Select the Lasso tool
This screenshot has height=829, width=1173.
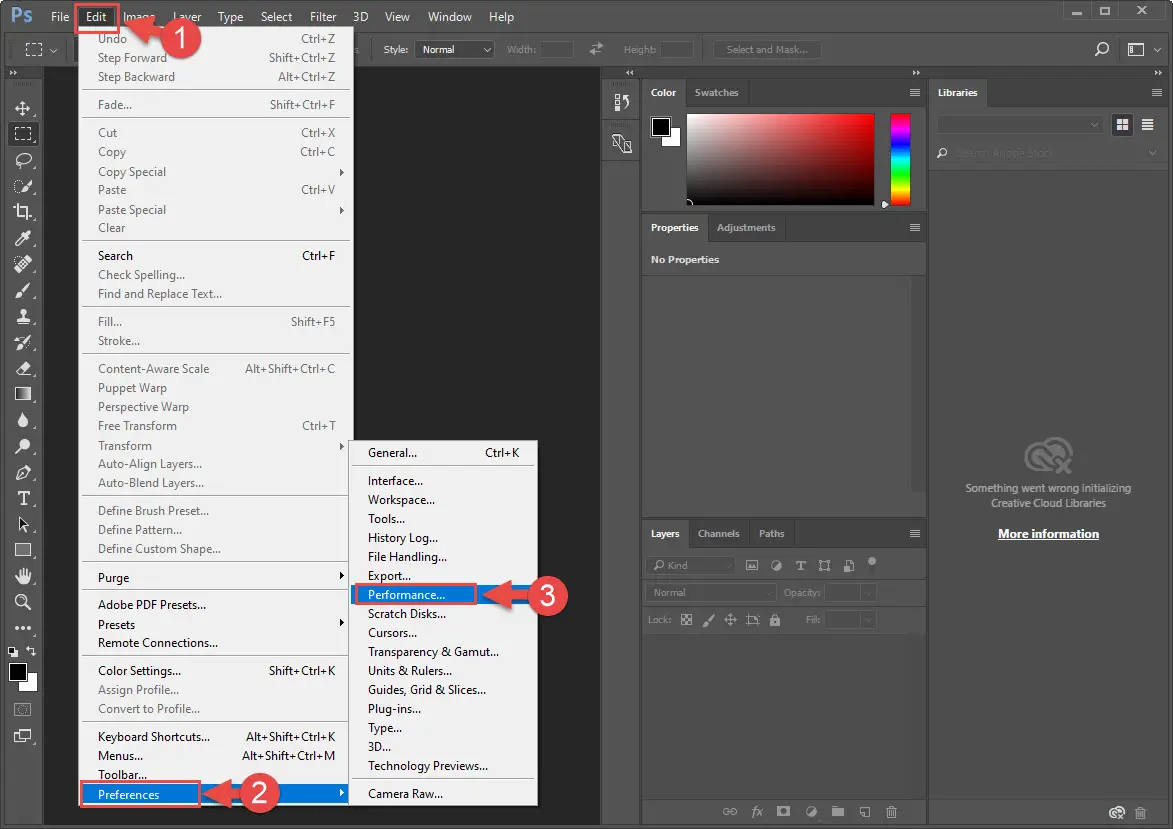[x=22, y=159]
